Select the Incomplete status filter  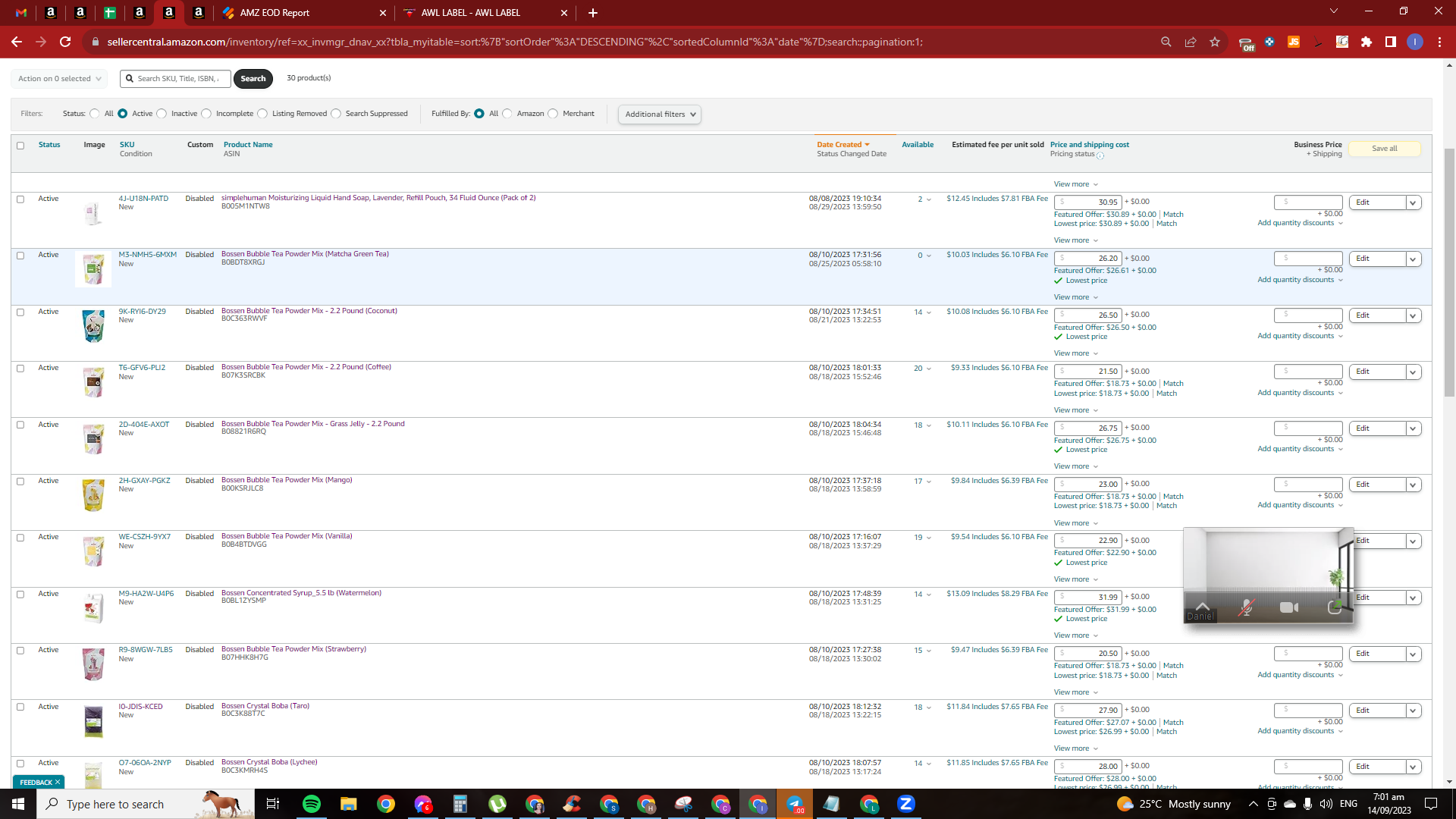[x=206, y=114]
